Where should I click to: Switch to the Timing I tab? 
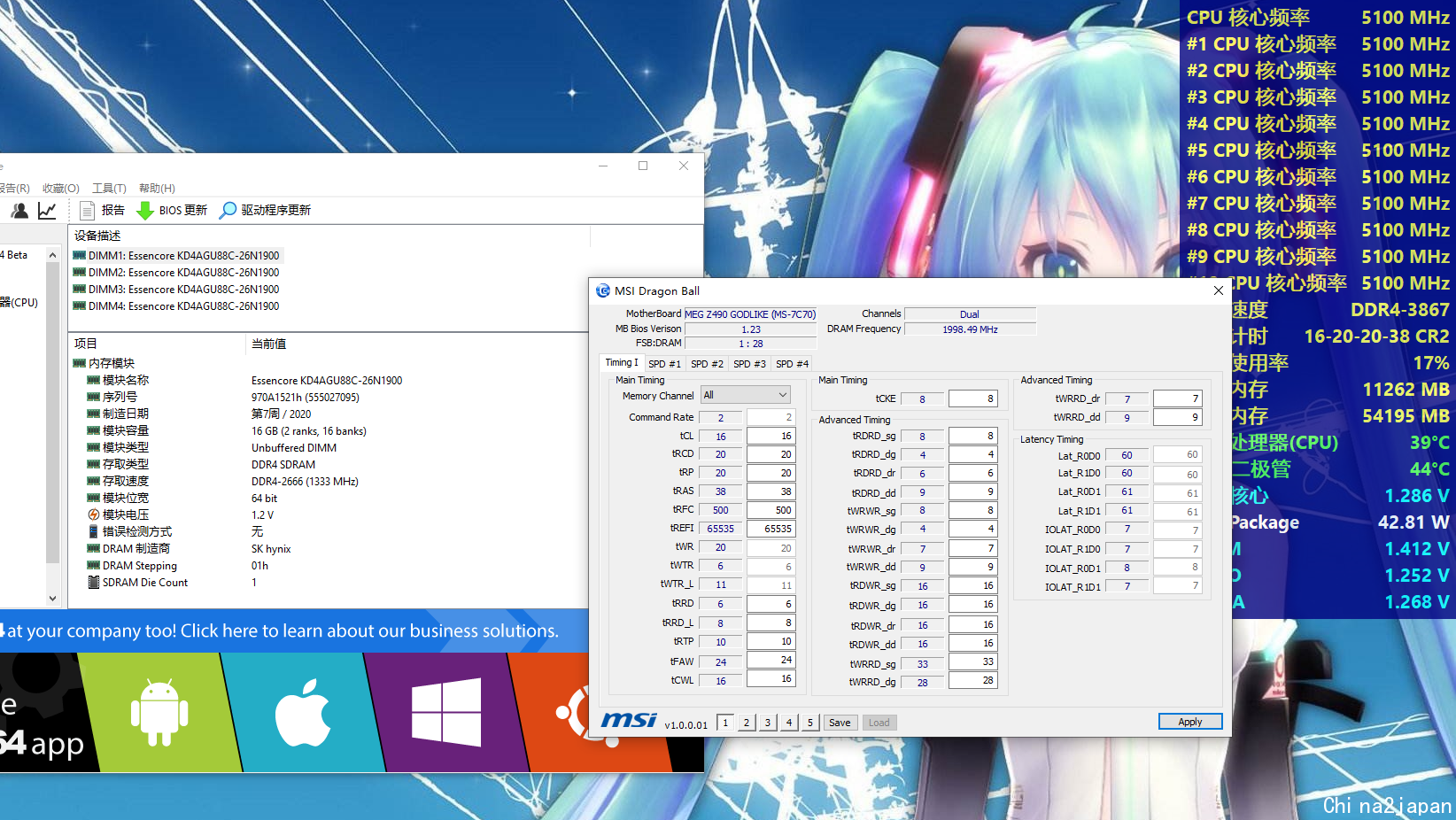click(622, 363)
